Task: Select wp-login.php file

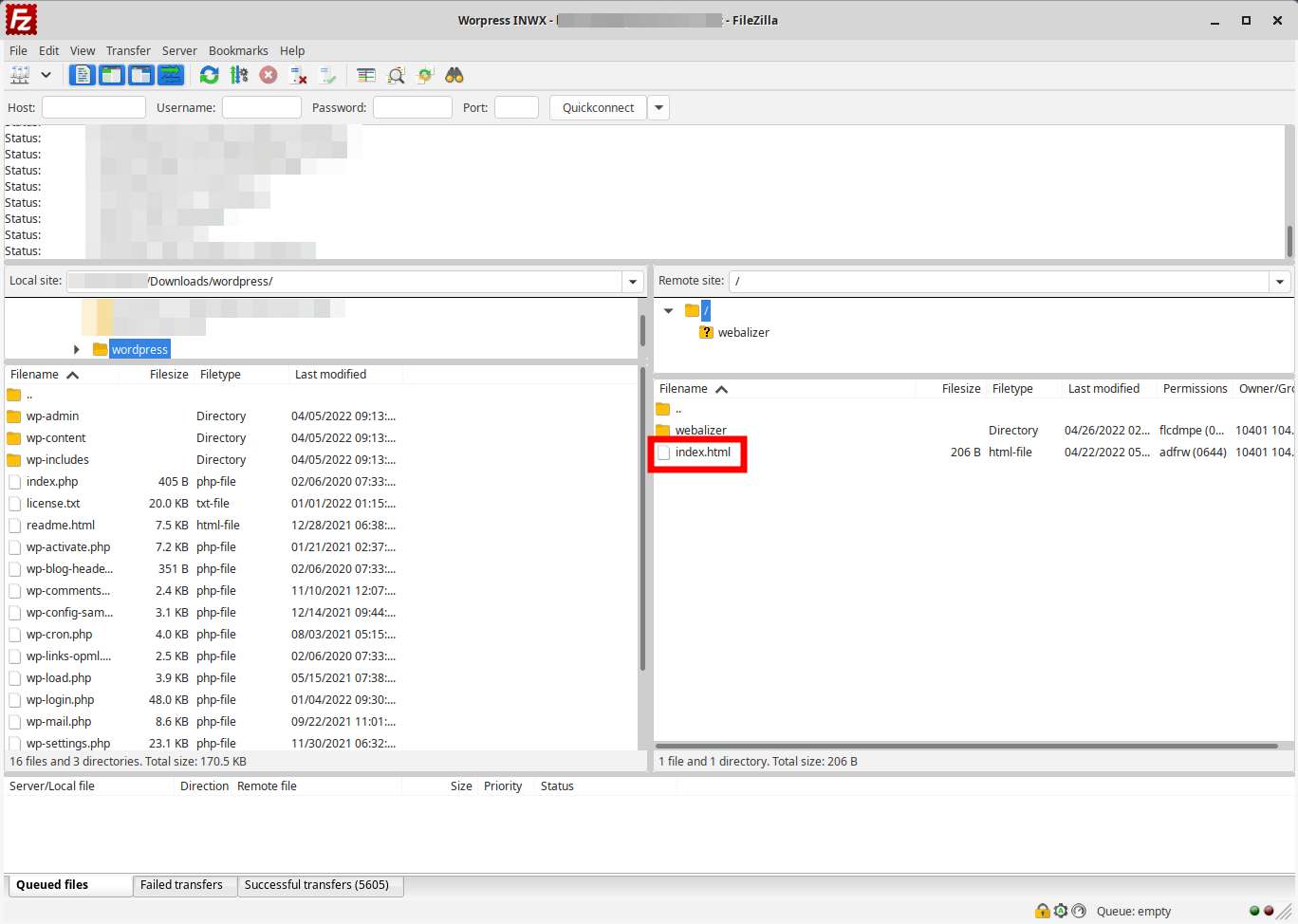Action: [x=60, y=700]
